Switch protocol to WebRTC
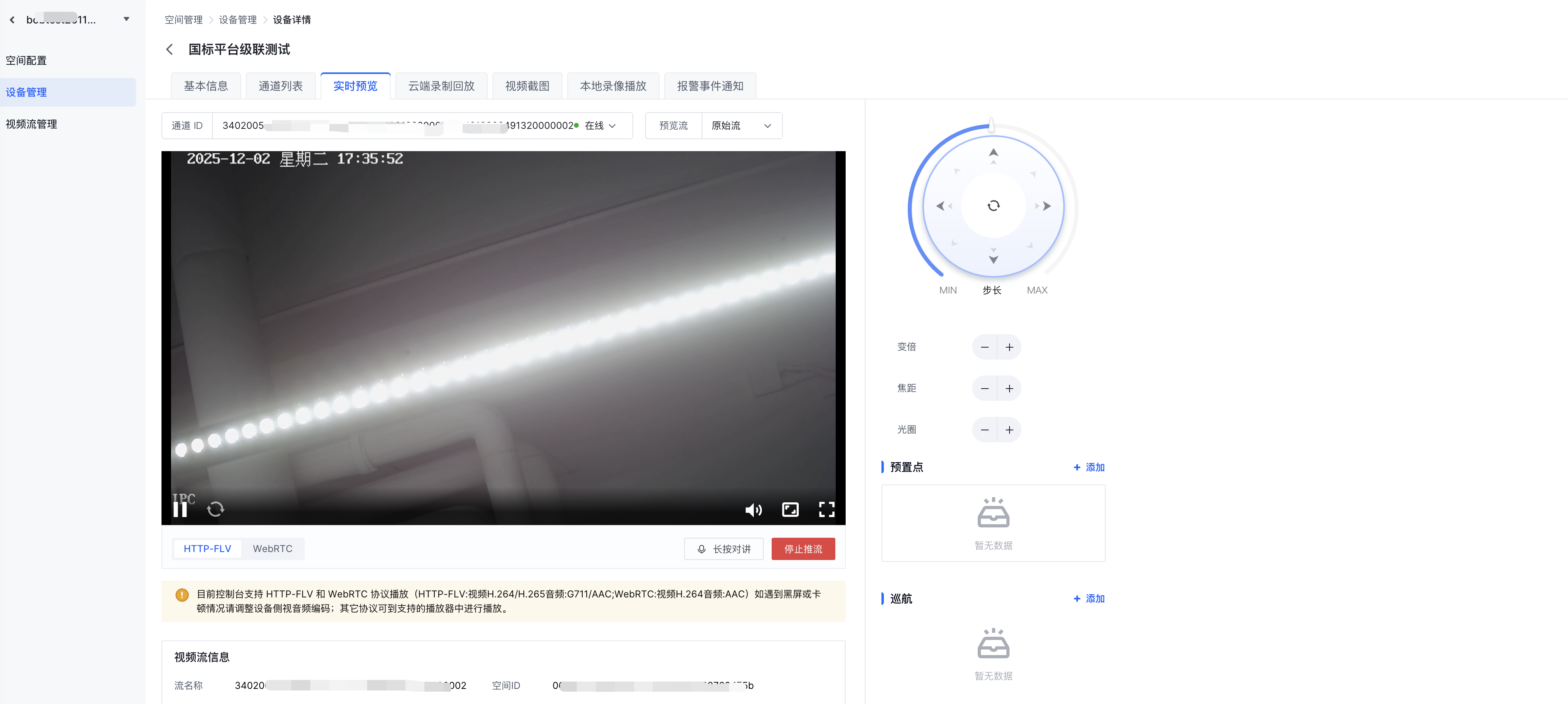This screenshot has height=704, width=1568. 272,549
